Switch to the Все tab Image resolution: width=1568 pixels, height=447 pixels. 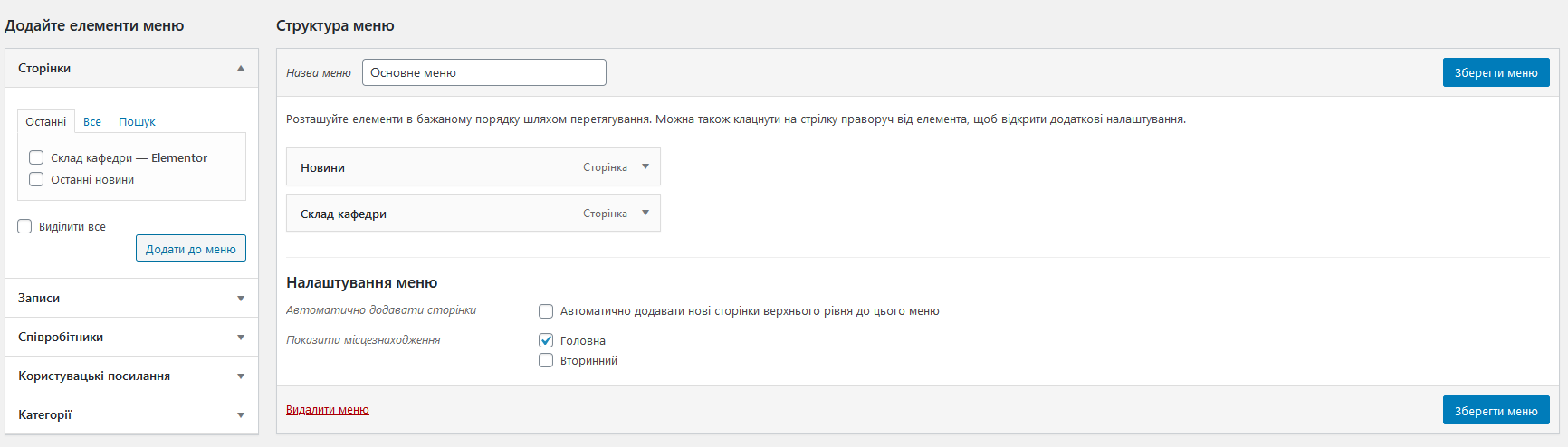click(x=92, y=121)
